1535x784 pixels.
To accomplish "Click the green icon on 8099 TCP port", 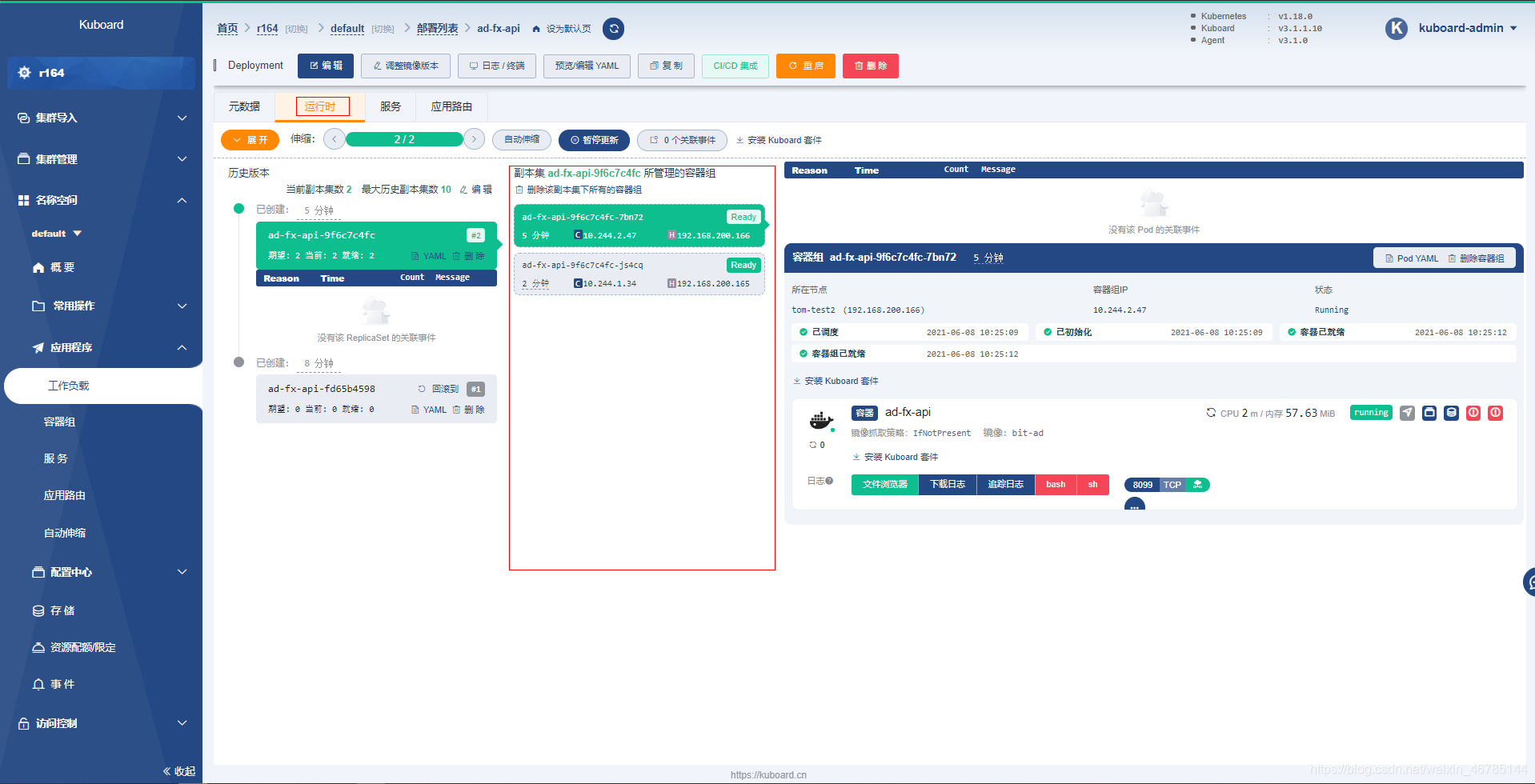I will (1197, 485).
